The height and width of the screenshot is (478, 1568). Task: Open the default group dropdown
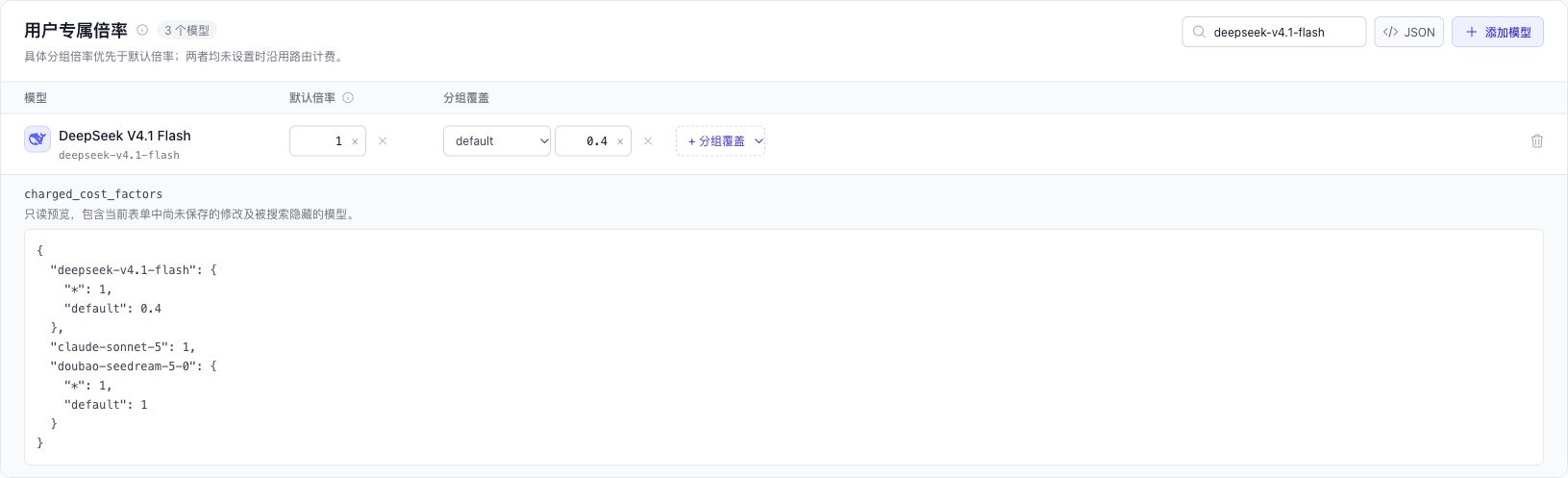pyautogui.click(x=497, y=140)
